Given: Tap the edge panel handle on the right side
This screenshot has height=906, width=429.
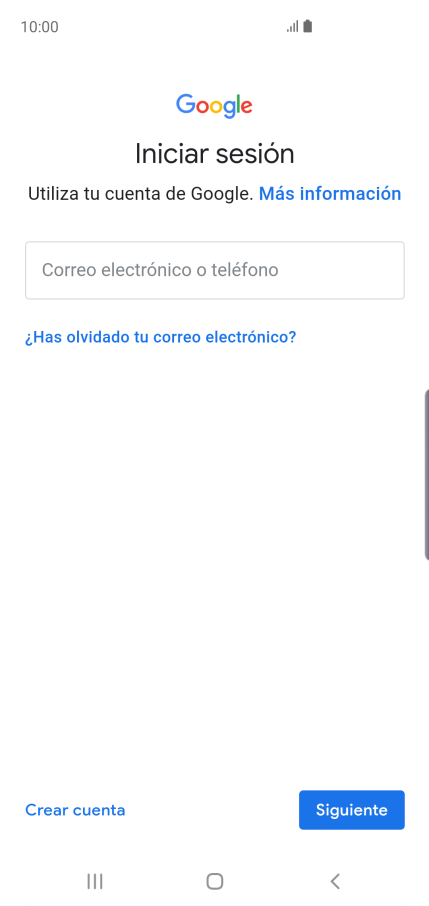Looking at the screenshot, I should pyautogui.click(x=427, y=475).
